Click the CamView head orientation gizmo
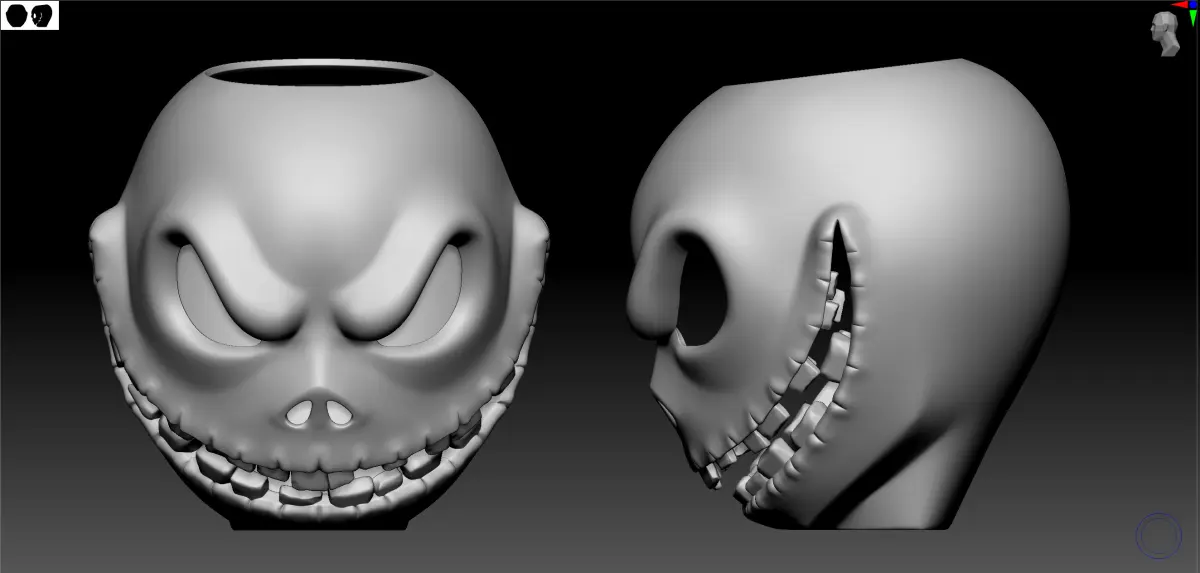Image resolution: width=1200 pixels, height=573 pixels. click(x=1165, y=34)
